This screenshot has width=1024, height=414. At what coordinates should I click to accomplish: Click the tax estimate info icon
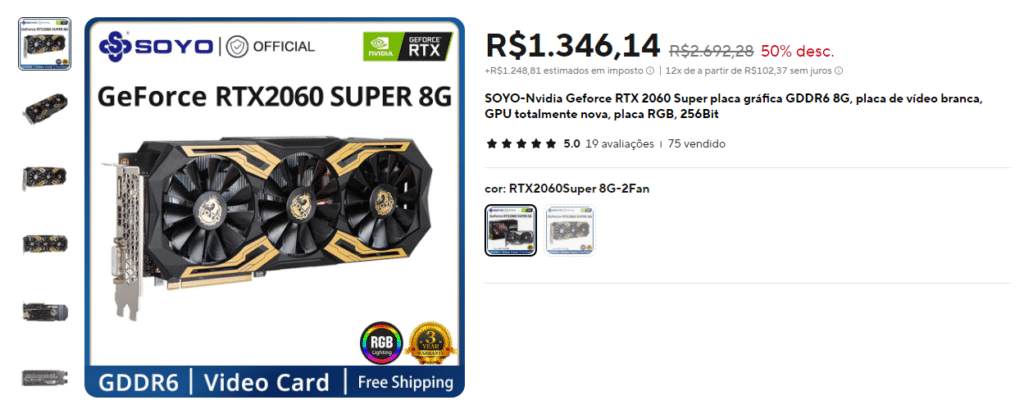pos(650,71)
